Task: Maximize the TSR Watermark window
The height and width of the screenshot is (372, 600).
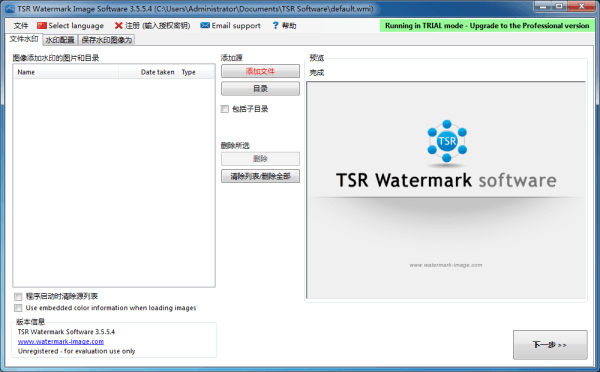Action: pos(559,6)
